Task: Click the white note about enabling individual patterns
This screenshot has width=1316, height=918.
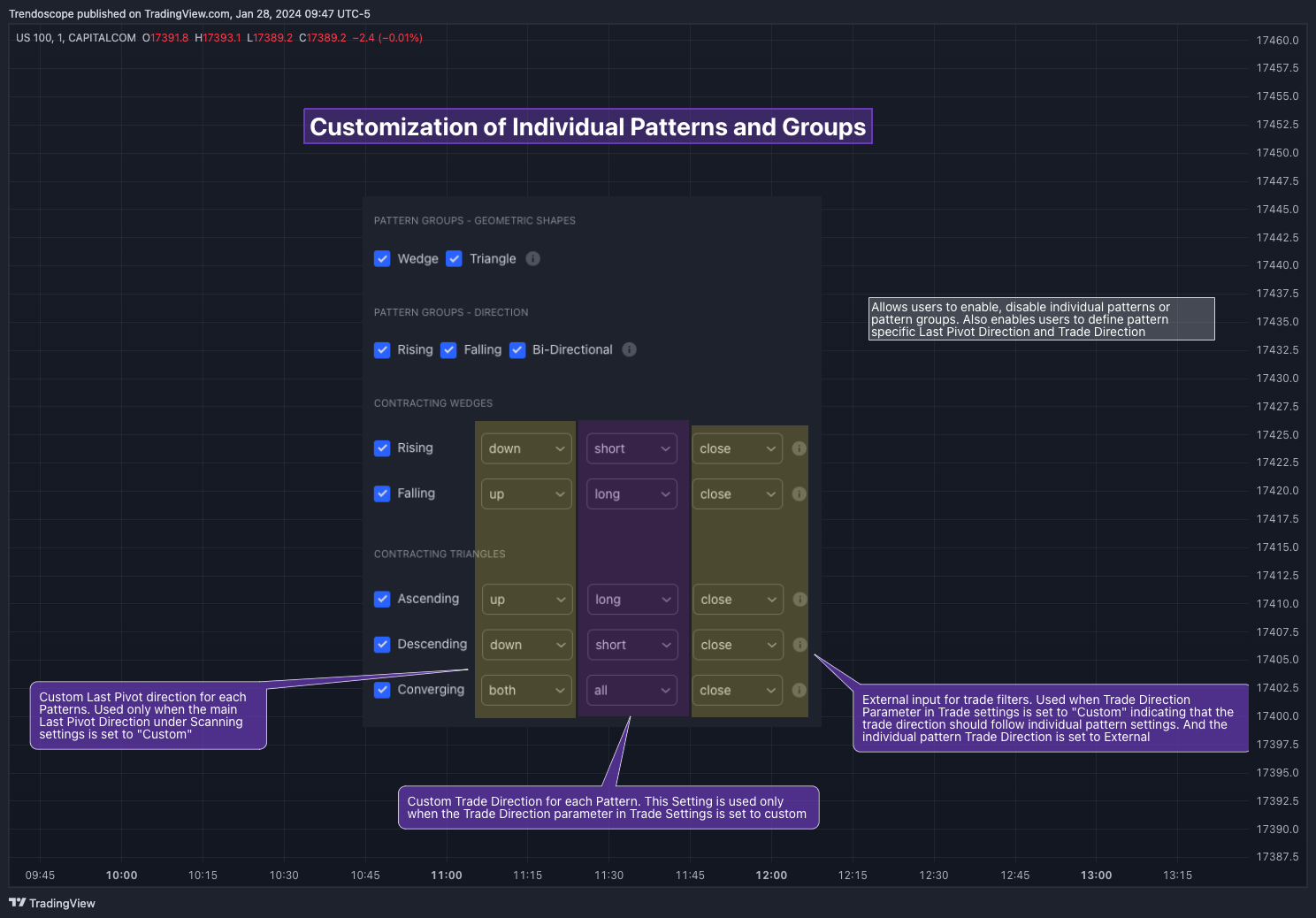Action: click(x=1042, y=319)
